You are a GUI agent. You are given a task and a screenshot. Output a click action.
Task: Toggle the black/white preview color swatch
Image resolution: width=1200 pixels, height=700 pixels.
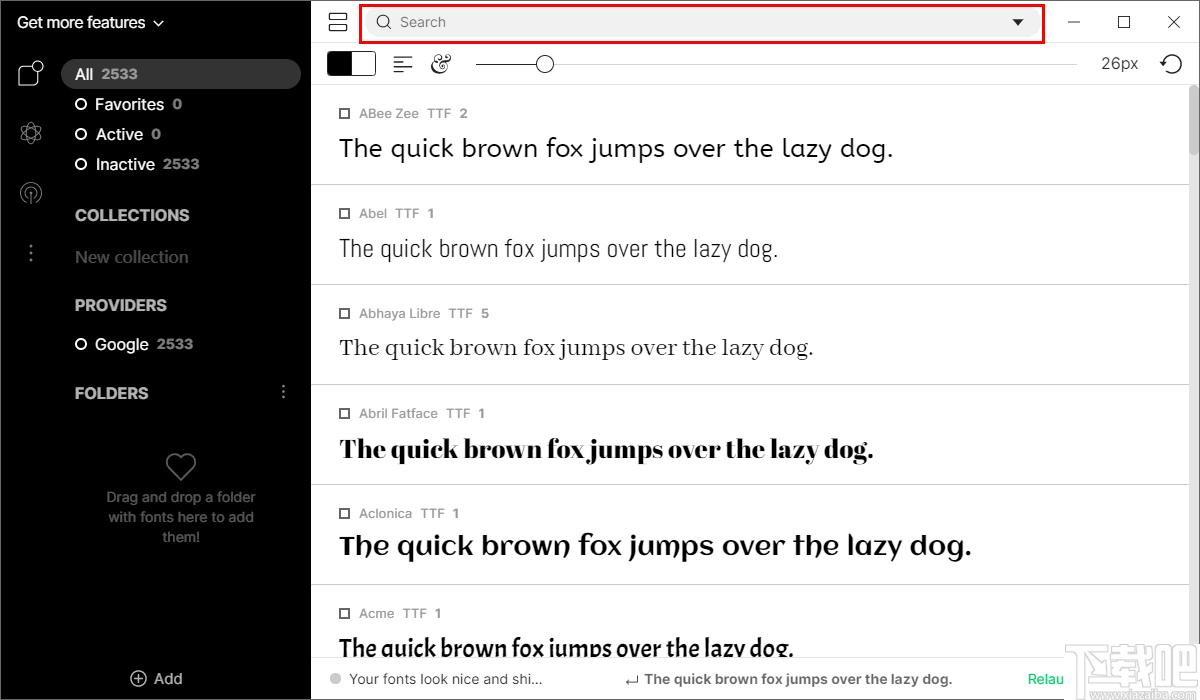point(351,64)
